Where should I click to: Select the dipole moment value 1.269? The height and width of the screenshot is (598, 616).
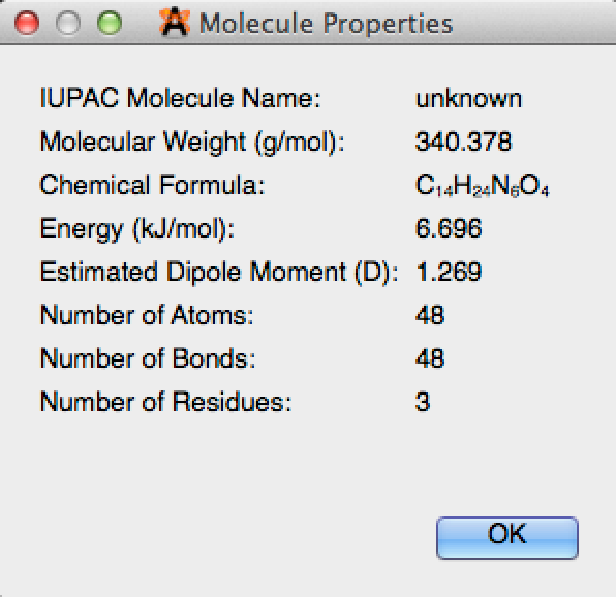tap(448, 272)
